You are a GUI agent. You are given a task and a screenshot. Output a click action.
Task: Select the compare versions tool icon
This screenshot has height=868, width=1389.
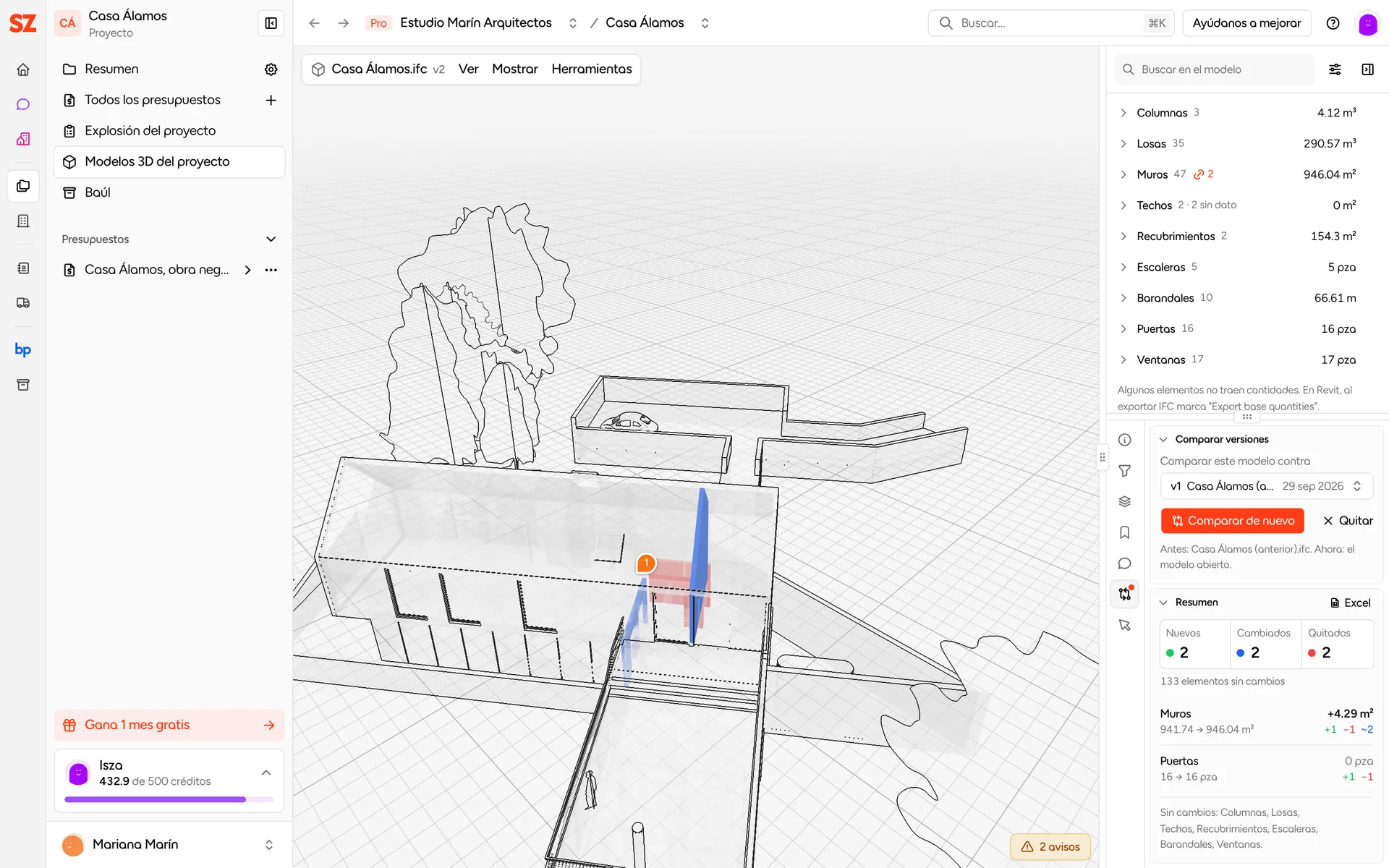1124,594
